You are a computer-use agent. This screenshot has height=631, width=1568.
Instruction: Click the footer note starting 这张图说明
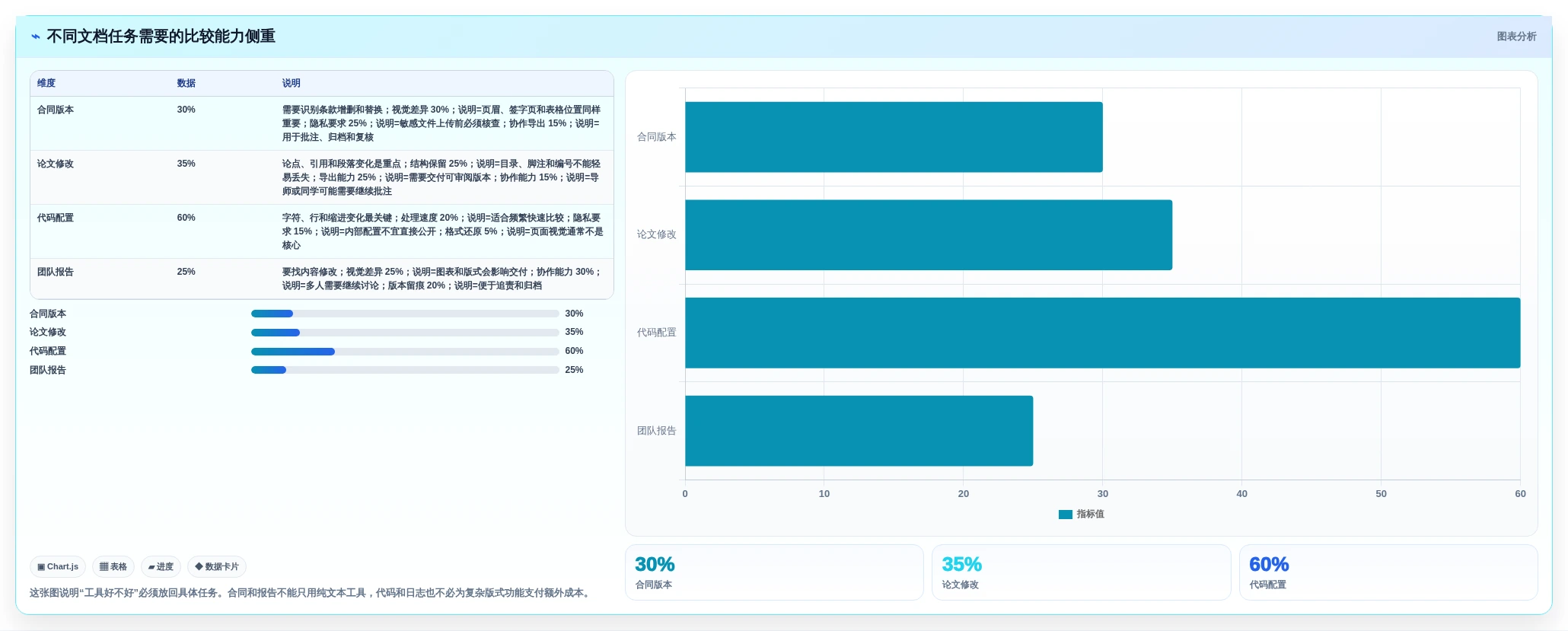click(x=311, y=593)
